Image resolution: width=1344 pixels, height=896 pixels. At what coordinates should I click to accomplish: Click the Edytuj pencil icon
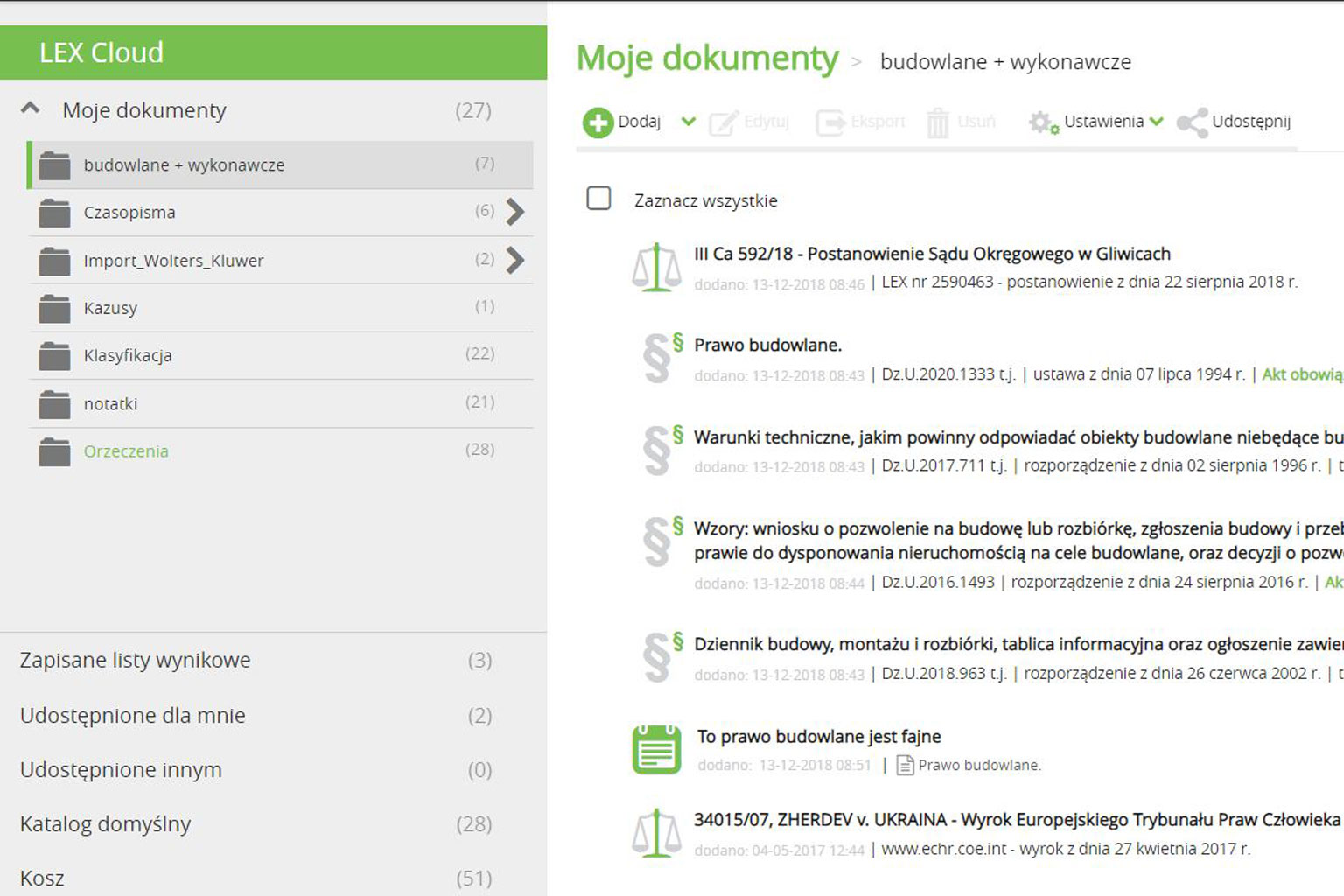723,122
